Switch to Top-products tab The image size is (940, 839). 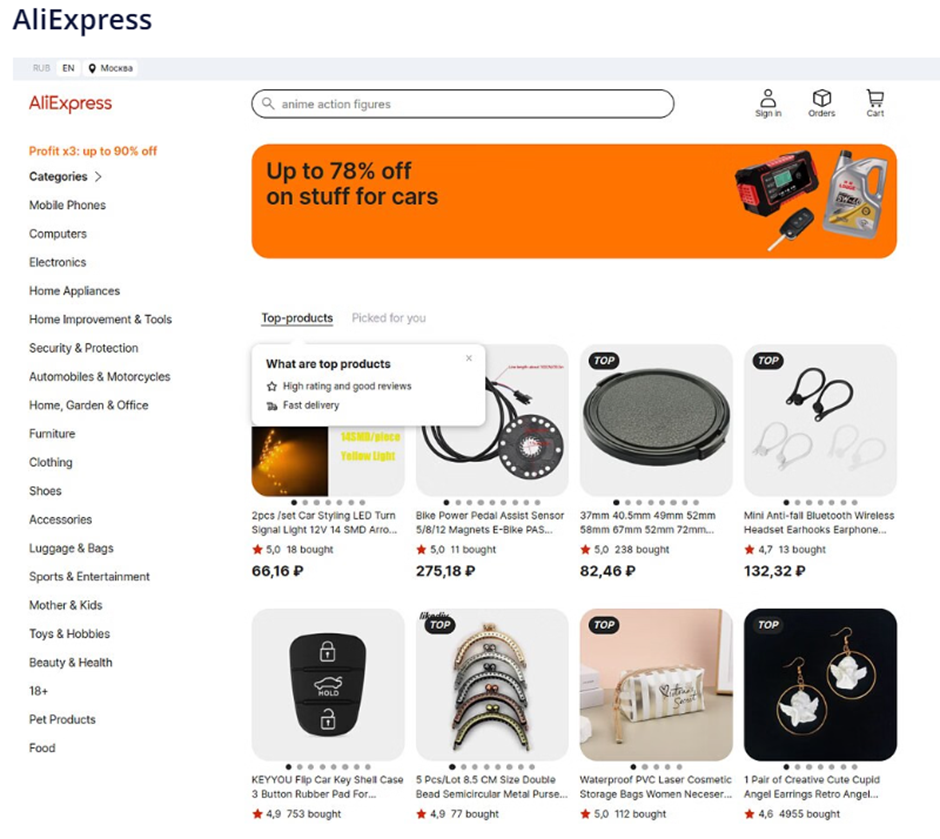tap(297, 318)
